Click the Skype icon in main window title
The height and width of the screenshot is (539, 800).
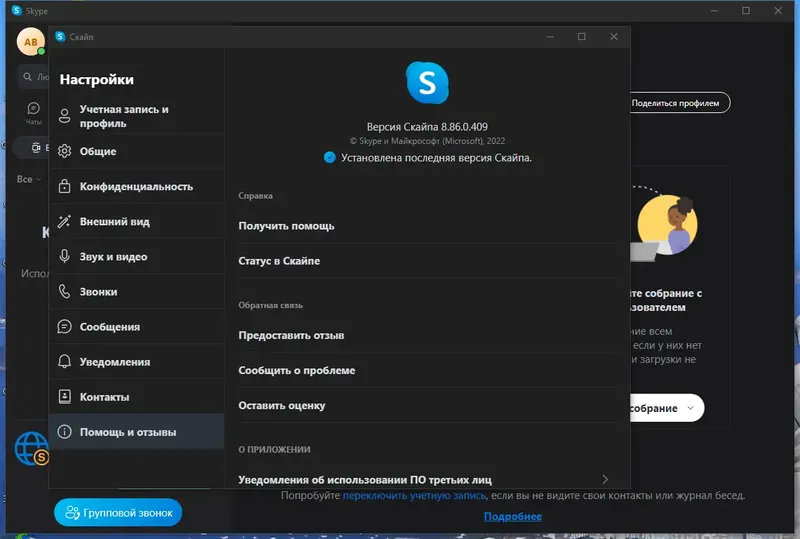(x=17, y=10)
